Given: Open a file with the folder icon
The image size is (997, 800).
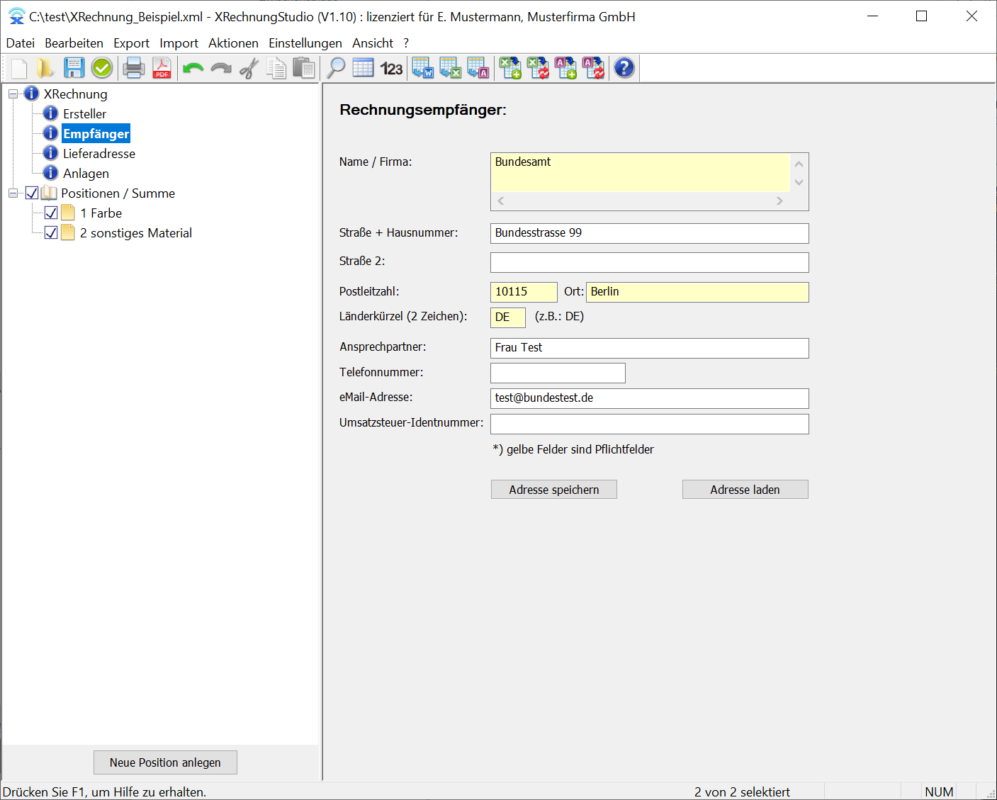Looking at the screenshot, I should [x=46, y=68].
